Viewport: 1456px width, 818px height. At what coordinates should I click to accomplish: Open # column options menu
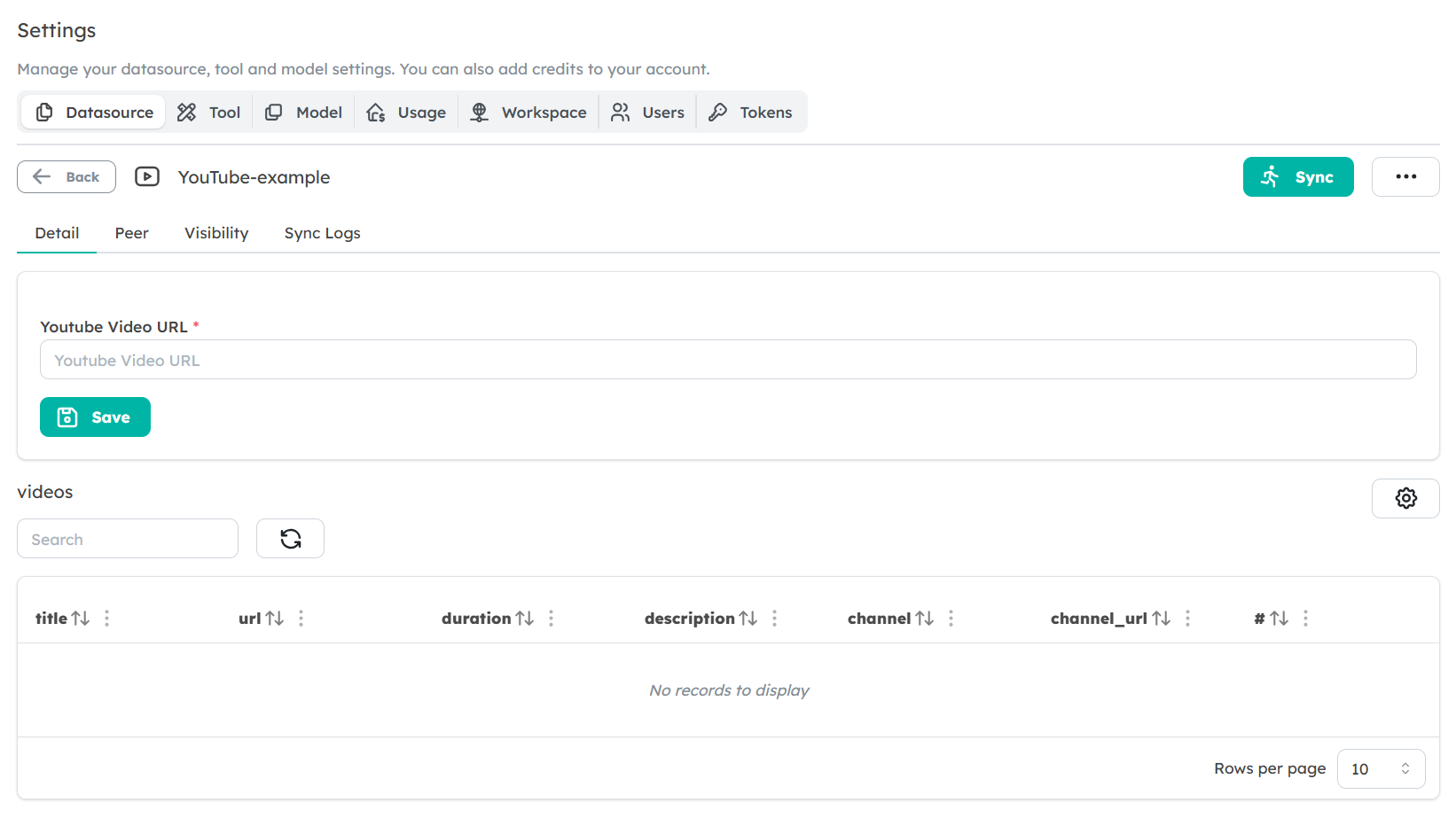point(1306,619)
